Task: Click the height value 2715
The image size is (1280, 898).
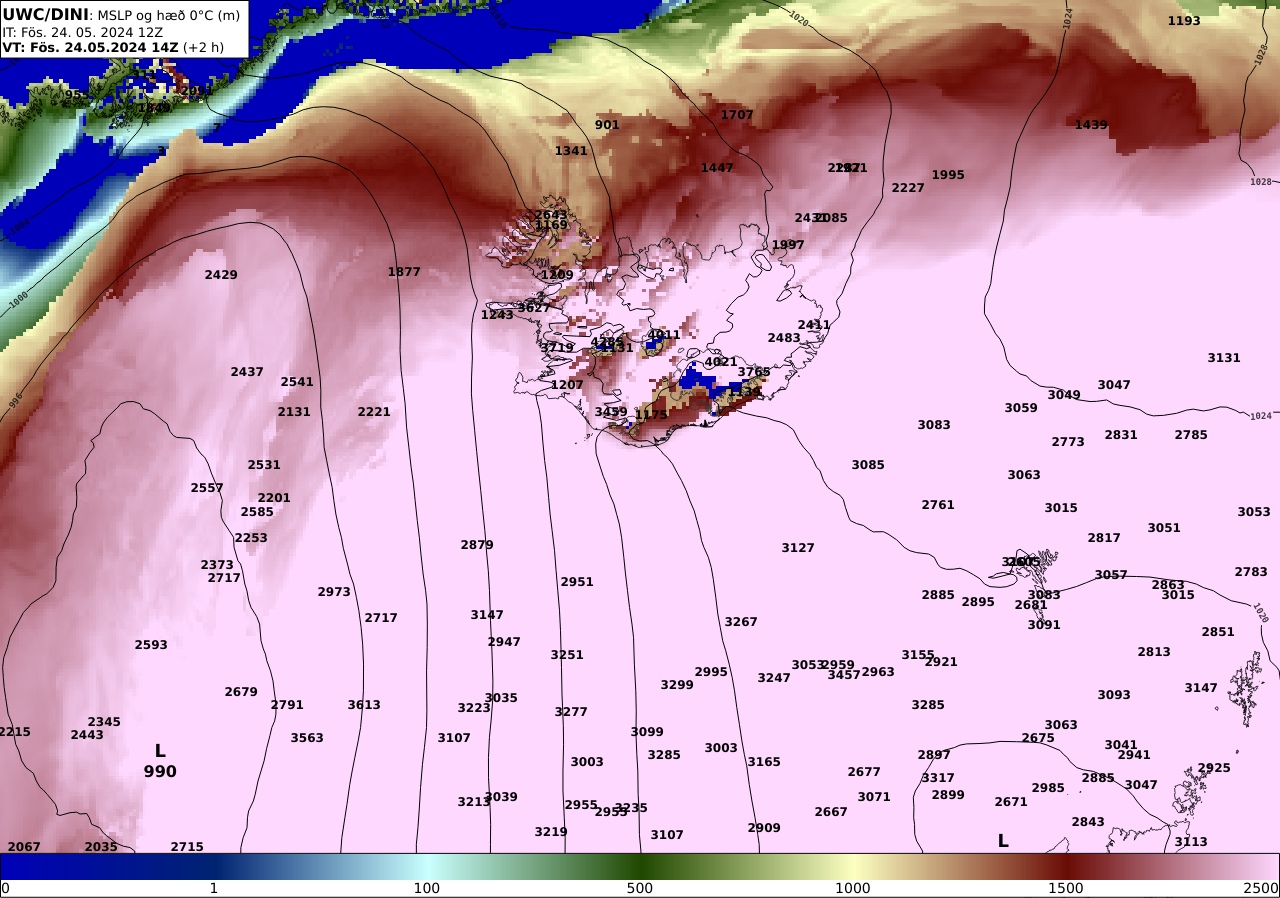Action: coord(187,847)
